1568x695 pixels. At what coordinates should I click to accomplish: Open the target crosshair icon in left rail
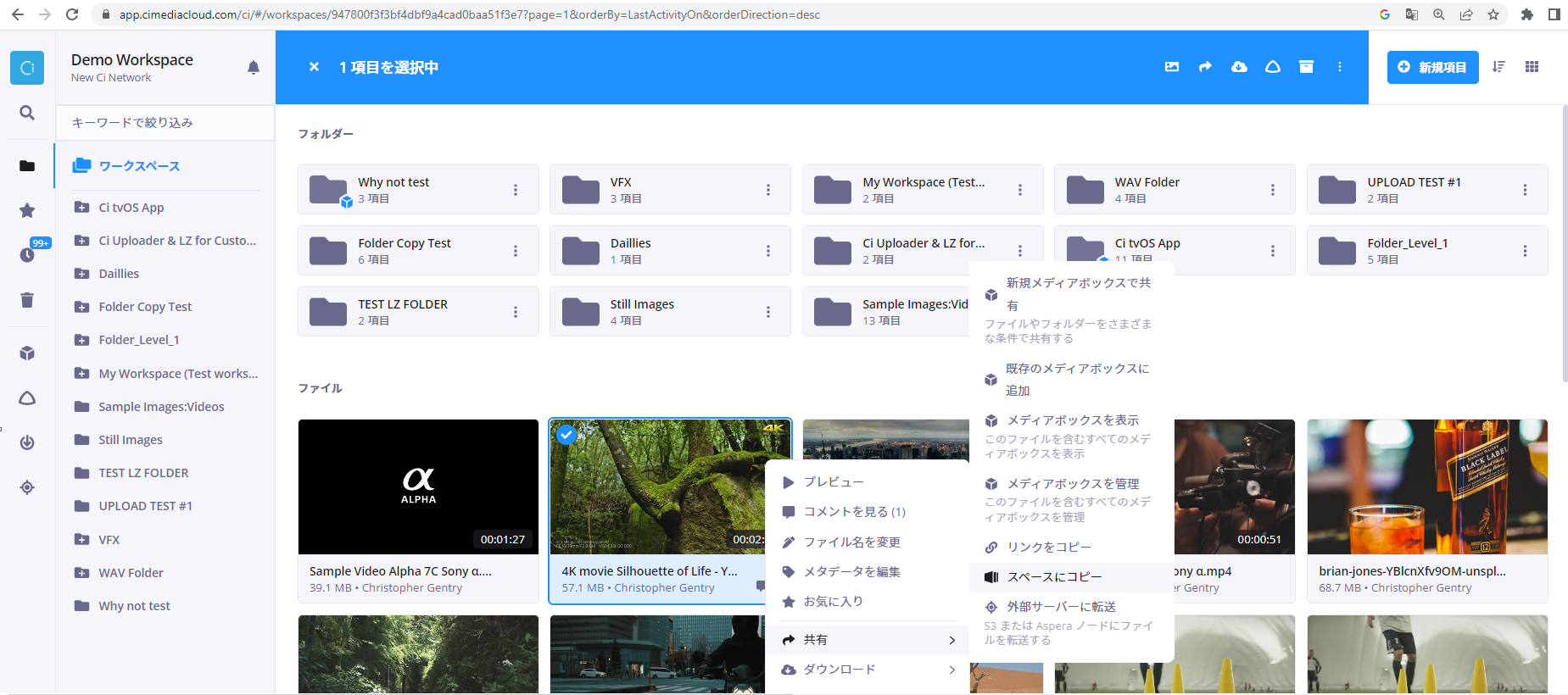(x=27, y=487)
